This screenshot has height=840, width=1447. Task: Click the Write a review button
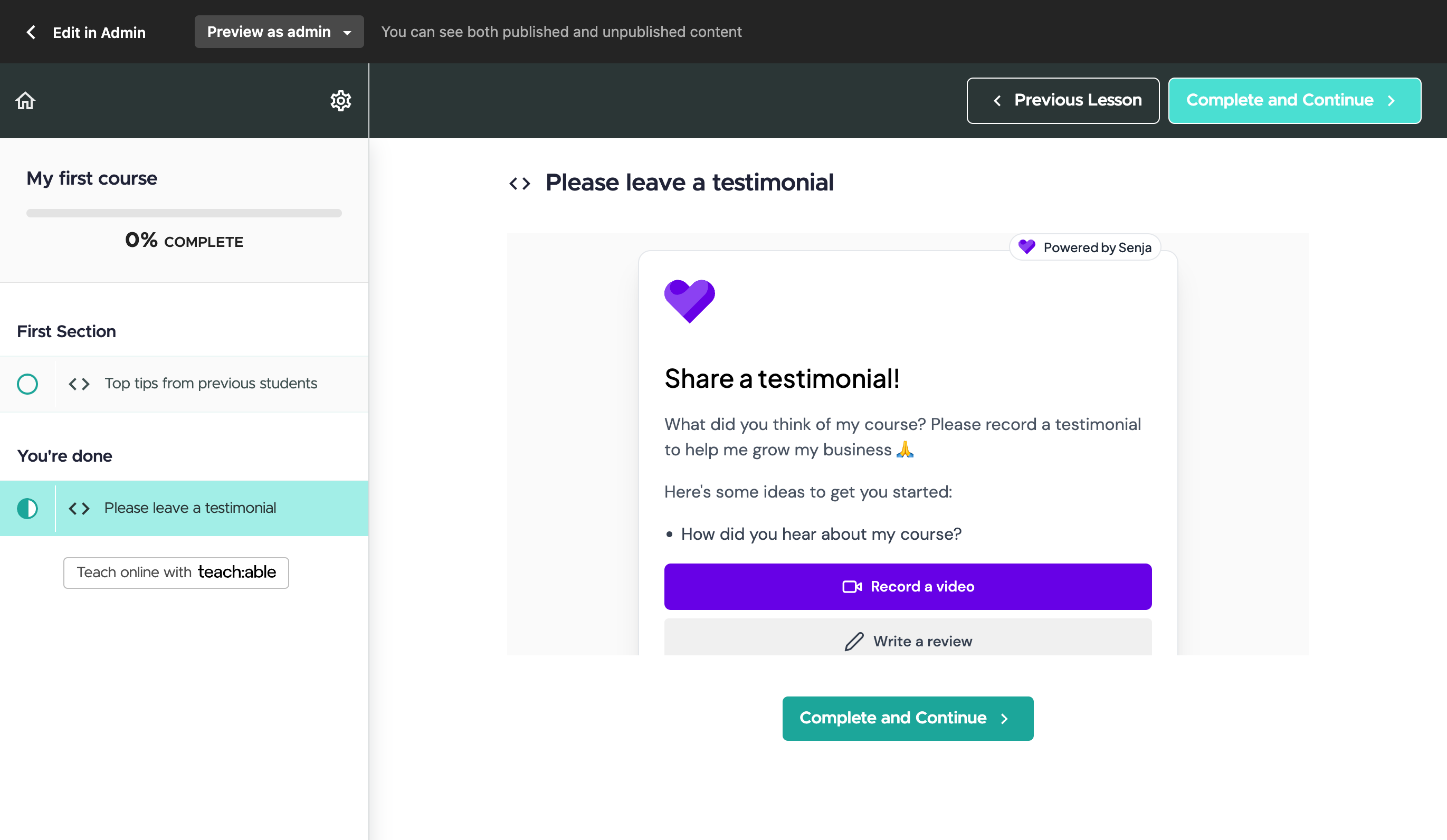(x=907, y=637)
